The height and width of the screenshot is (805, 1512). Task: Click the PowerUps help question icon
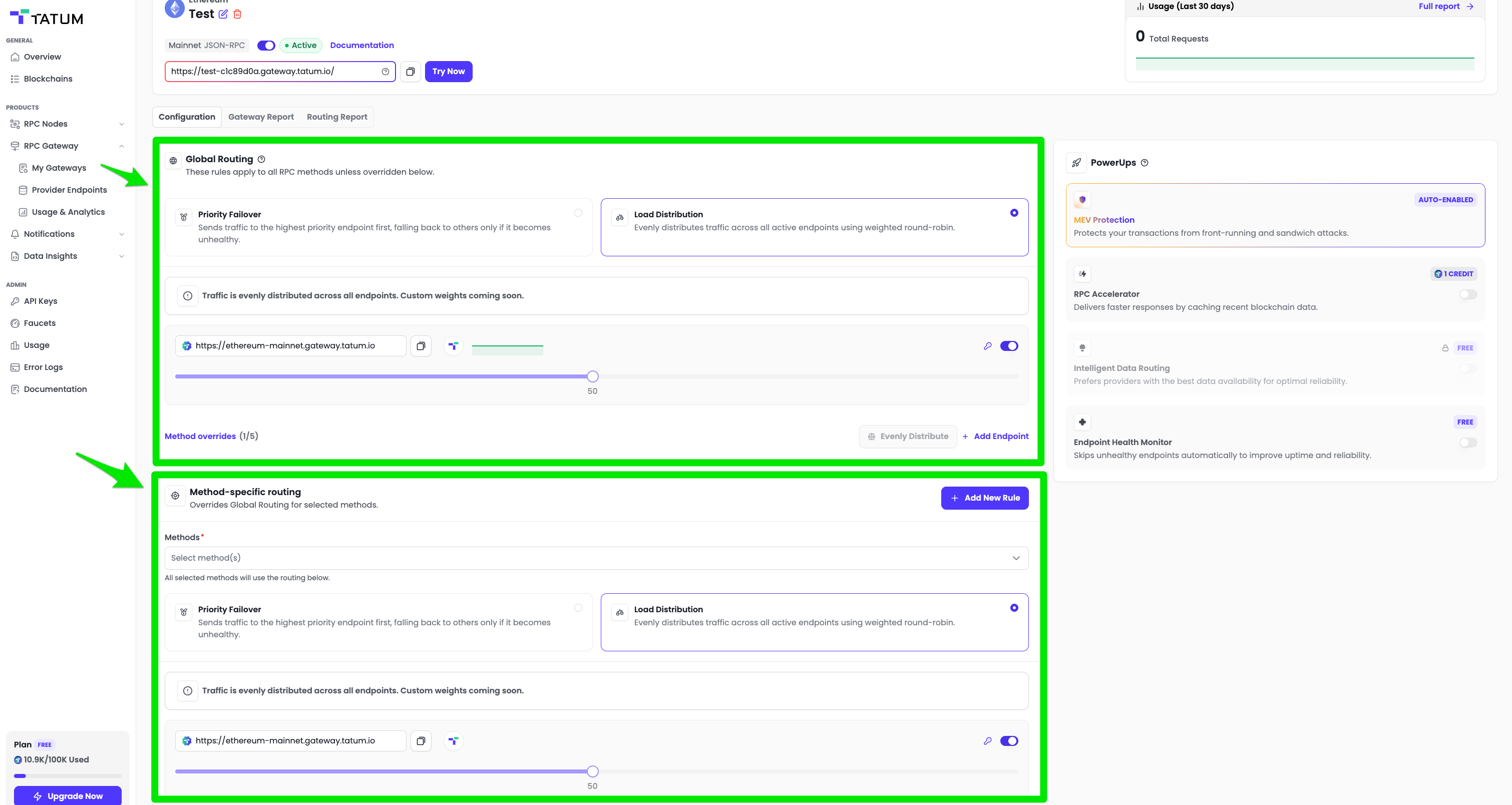pos(1144,163)
